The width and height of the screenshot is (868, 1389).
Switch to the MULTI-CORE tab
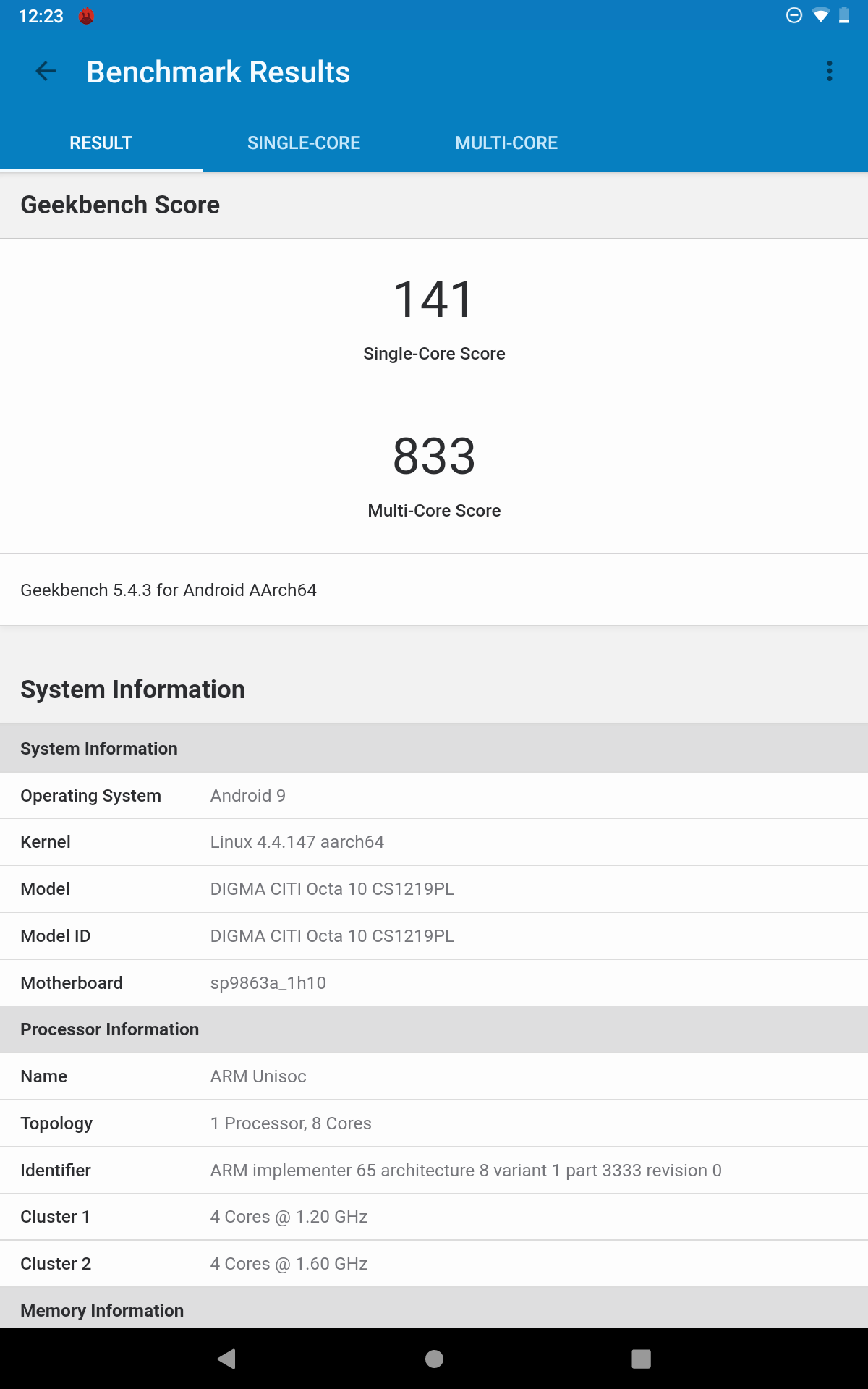tap(506, 143)
